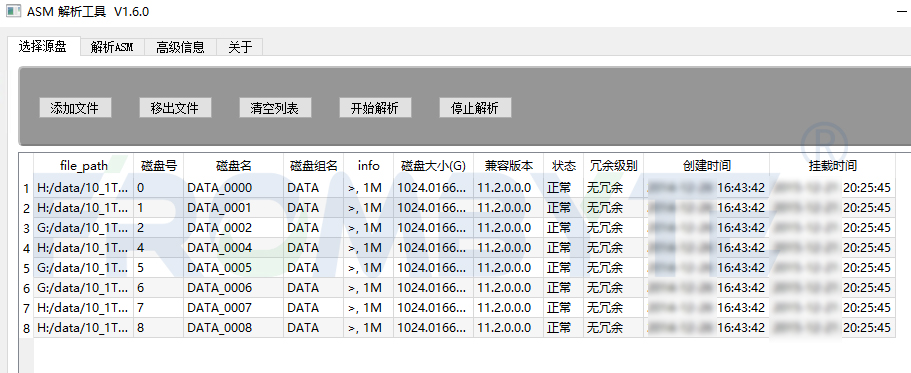Click version 11.2.0.0.0 in DATA_0000 row
Viewport: 911px width, 373px height.
pyautogui.click(x=508, y=188)
